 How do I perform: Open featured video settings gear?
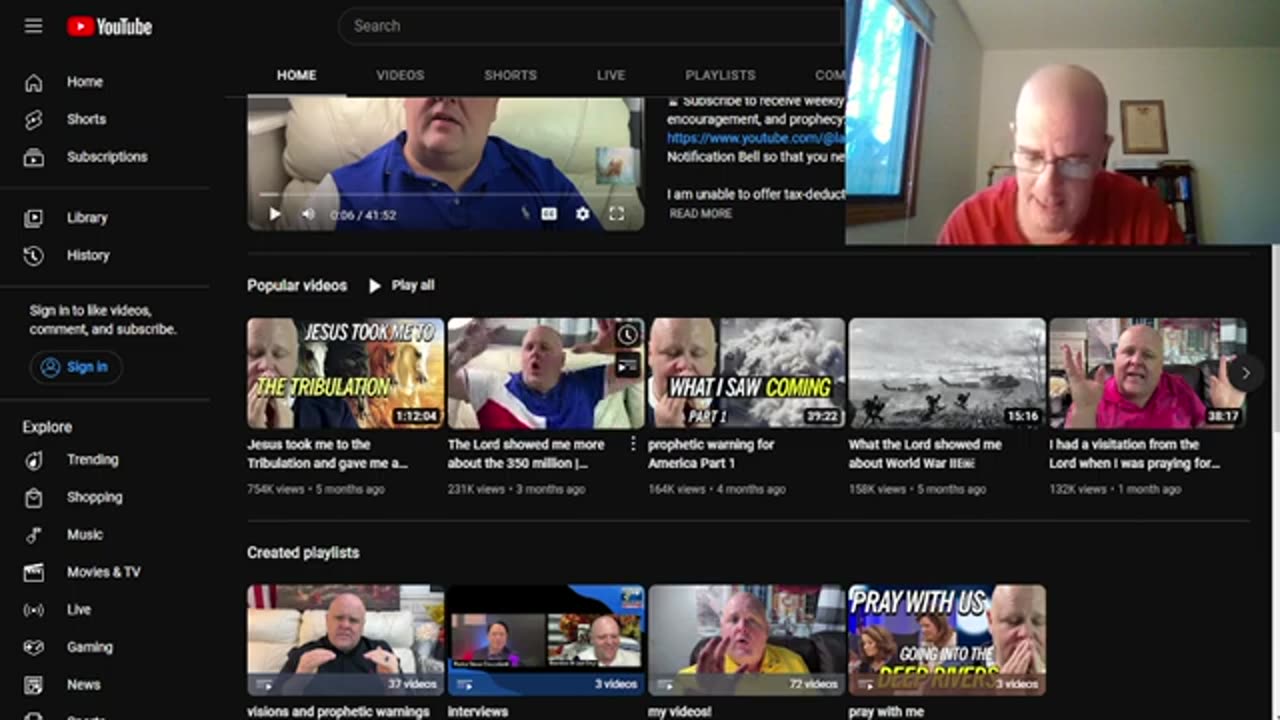[583, 214]
